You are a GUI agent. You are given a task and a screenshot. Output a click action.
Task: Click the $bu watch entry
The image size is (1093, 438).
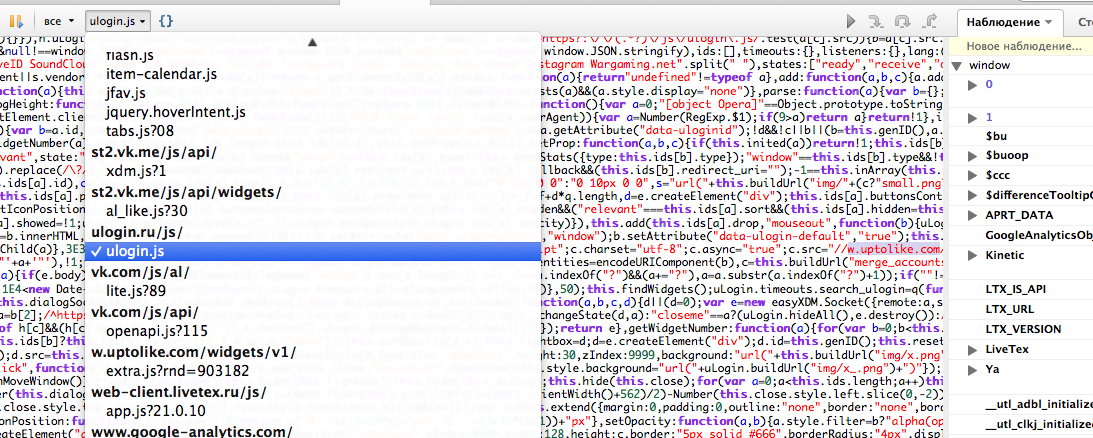click(996, 136)
